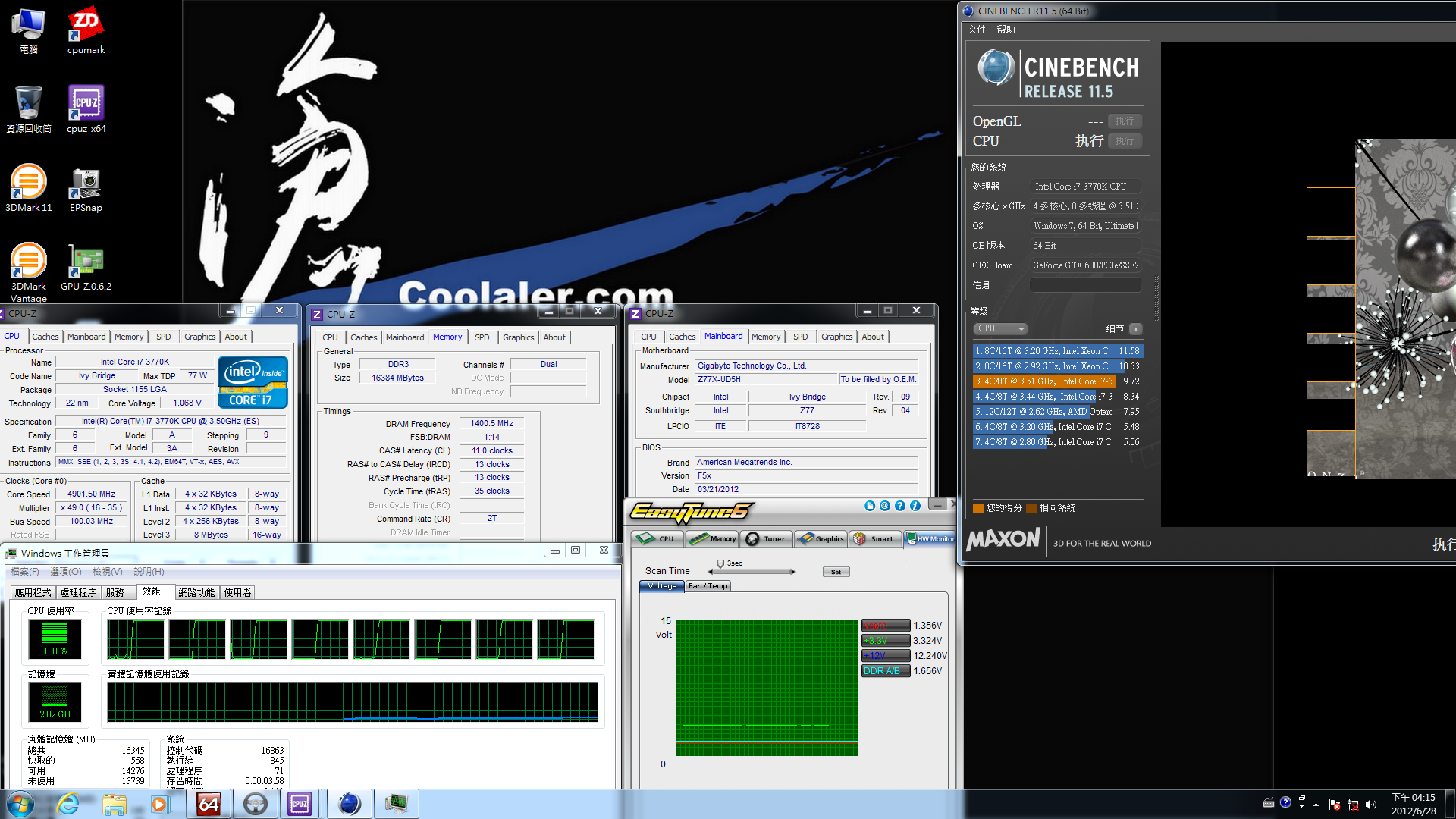Image resolution: width=1456 pixels, height=819 pixels.
Task: Open Caches tab in left CPU-Z window
Action: [x=45, y=337]
